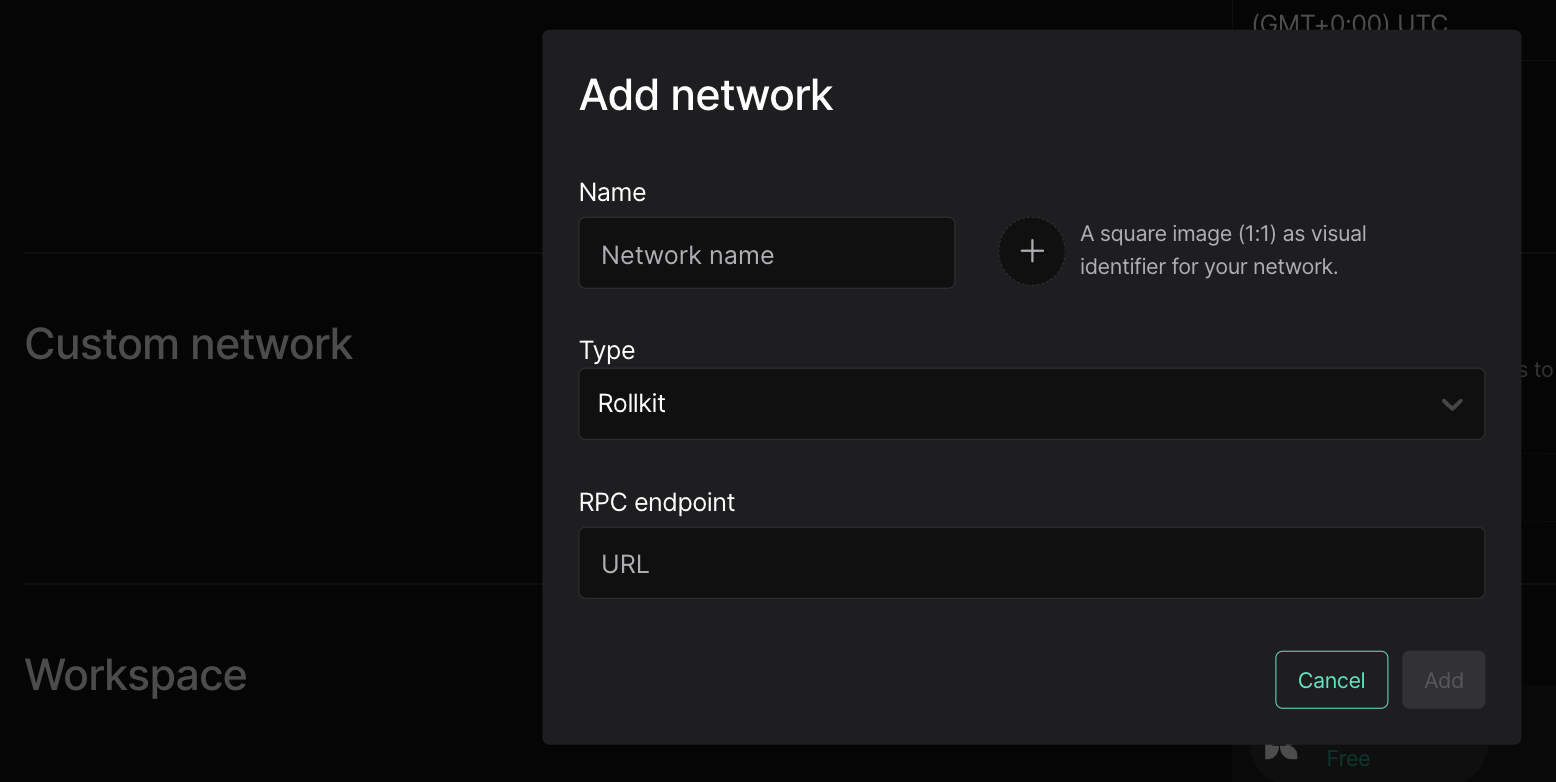This screenshot has height=782, width=1556.
Task: Click the Workspace heading in background
Action: pyautogui.click(x=136, y=675)
